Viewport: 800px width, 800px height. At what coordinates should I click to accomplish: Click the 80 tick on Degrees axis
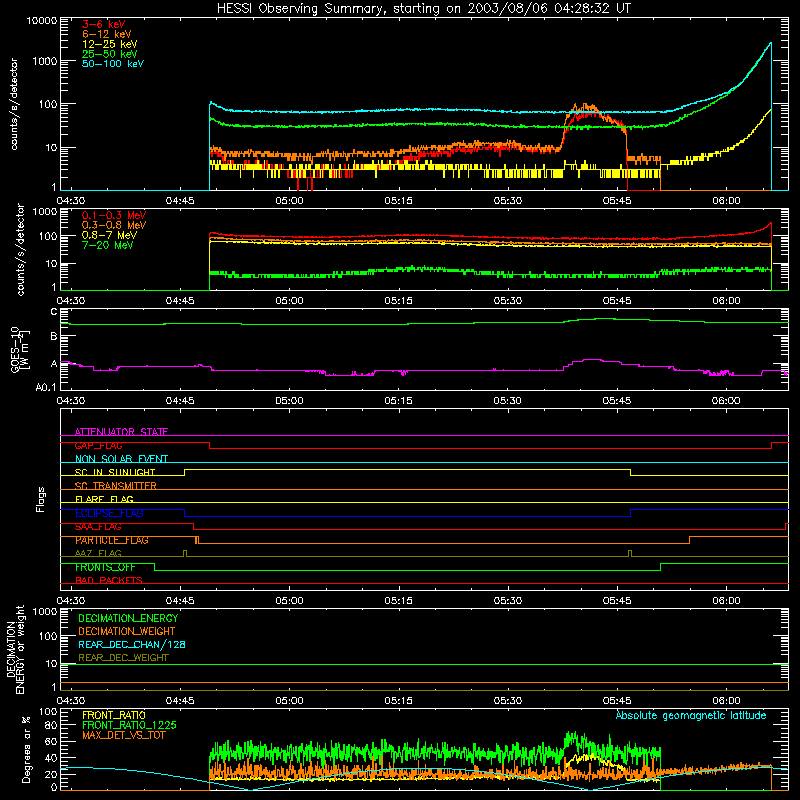coord(52,726)
